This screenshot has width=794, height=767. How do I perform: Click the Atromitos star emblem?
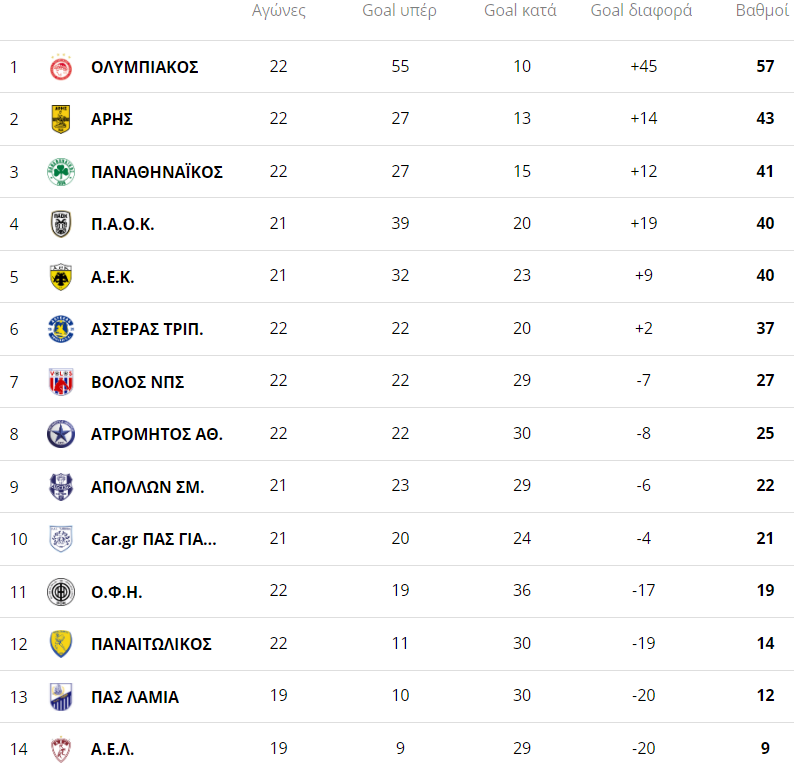(x=61, y=434)
